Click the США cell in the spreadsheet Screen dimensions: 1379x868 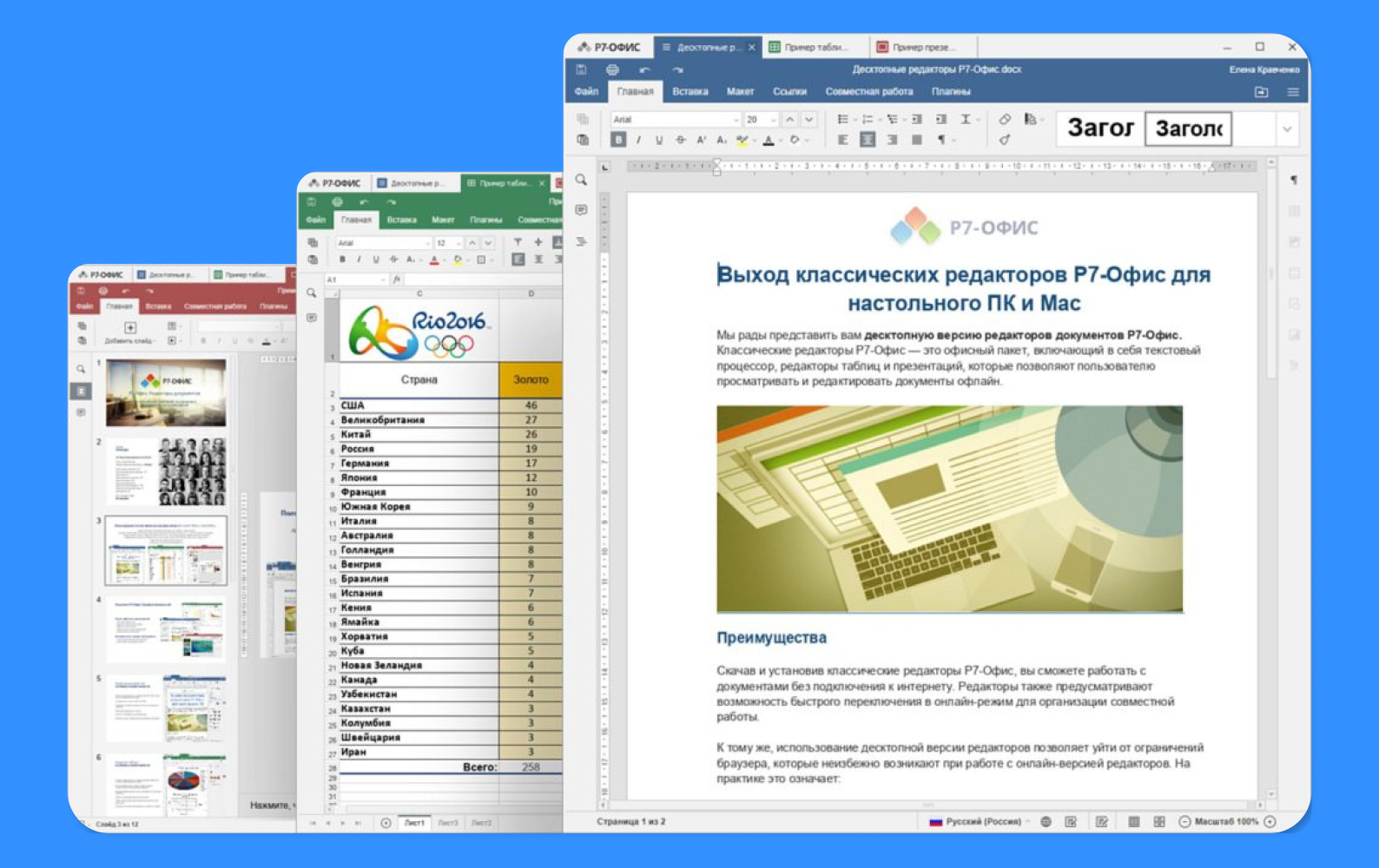tap(419, 405)
